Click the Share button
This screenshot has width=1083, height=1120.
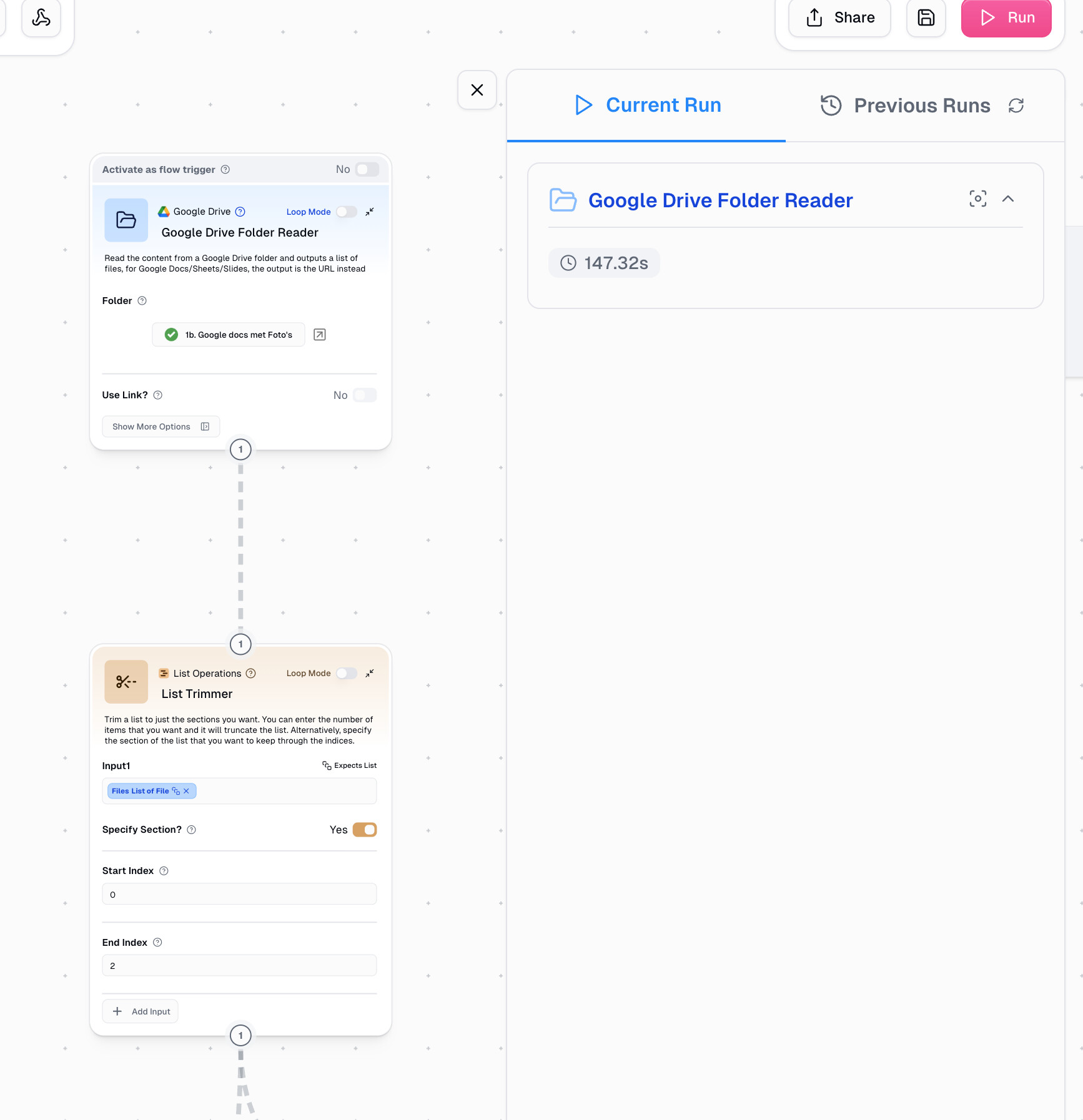[839, 17]
